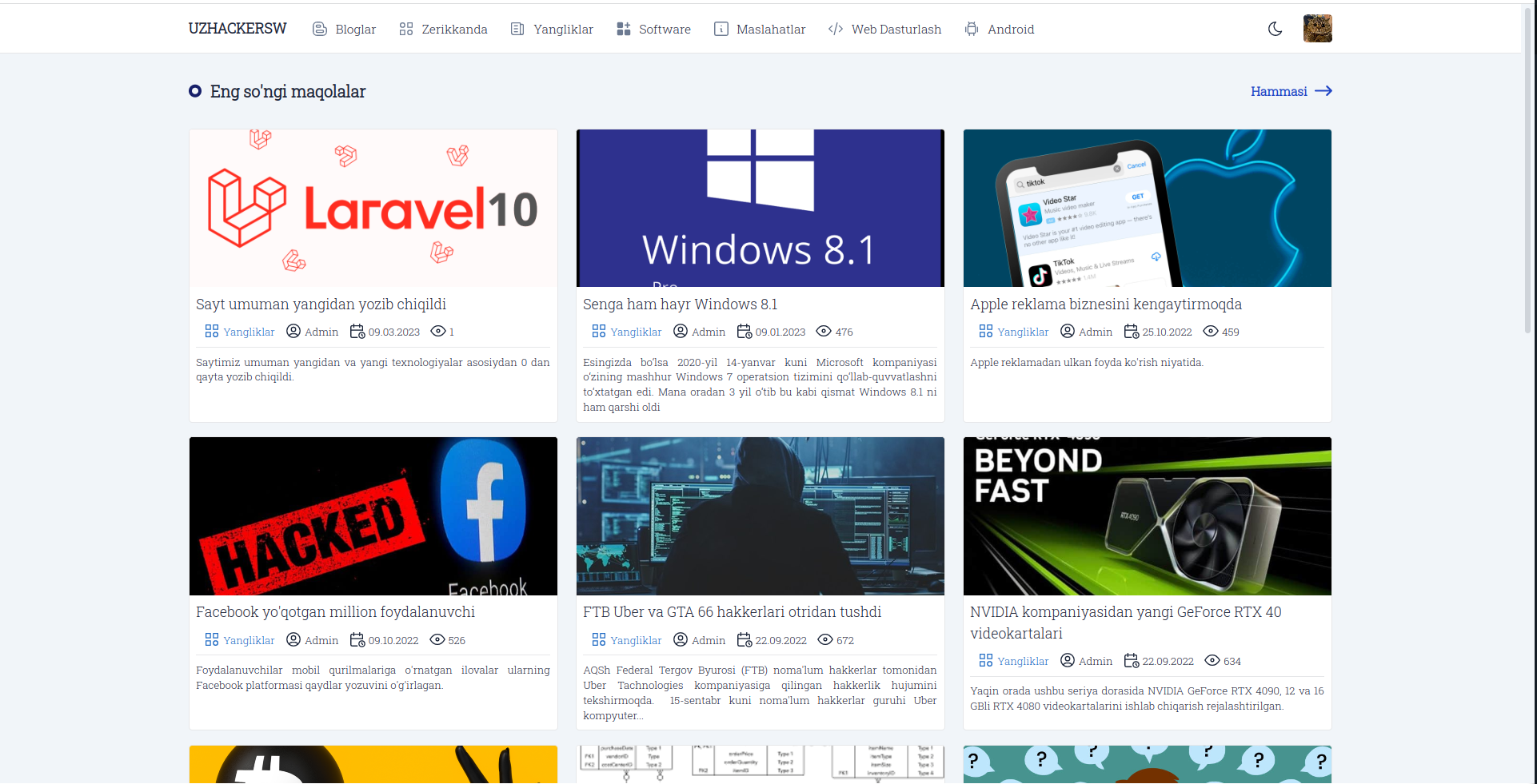Click views eye icon showing 459

(x=1211, y=331)
